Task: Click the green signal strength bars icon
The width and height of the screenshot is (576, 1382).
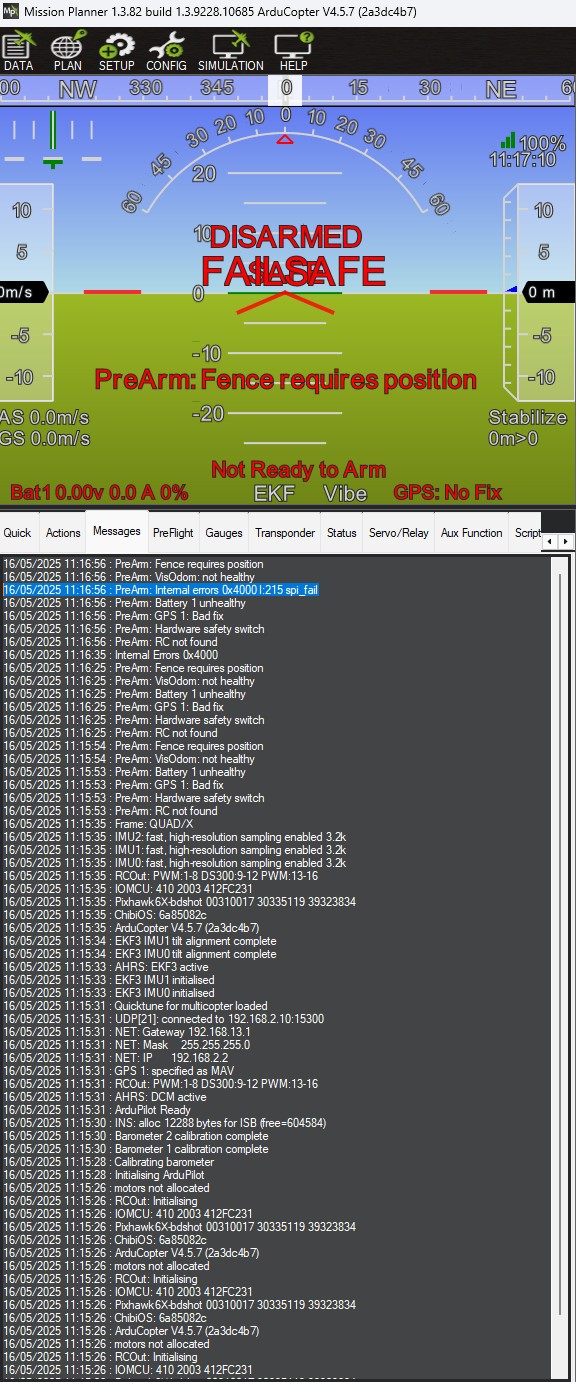Action: point(509,141)
